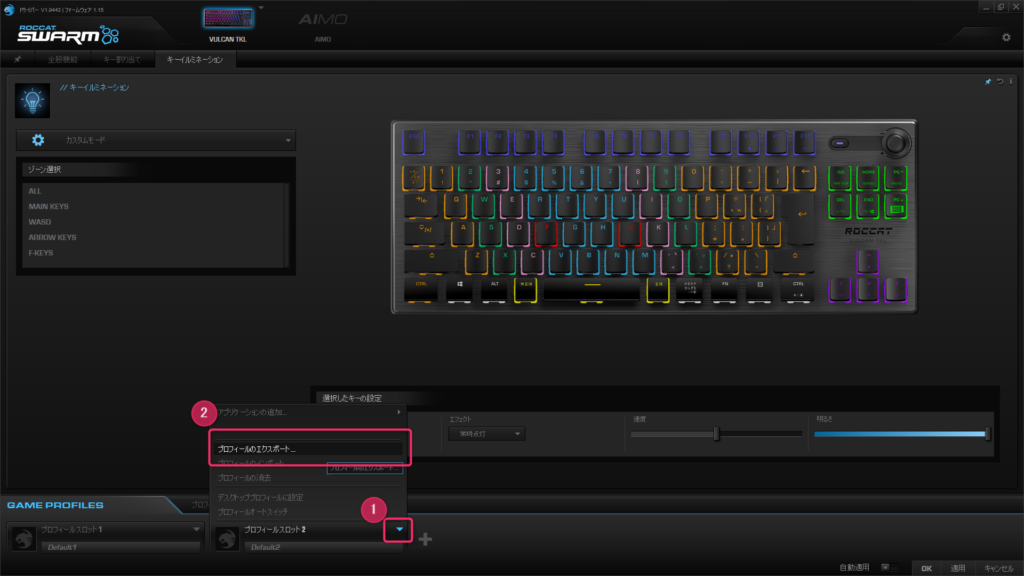Click the 適用 apply button

(958, 568)
